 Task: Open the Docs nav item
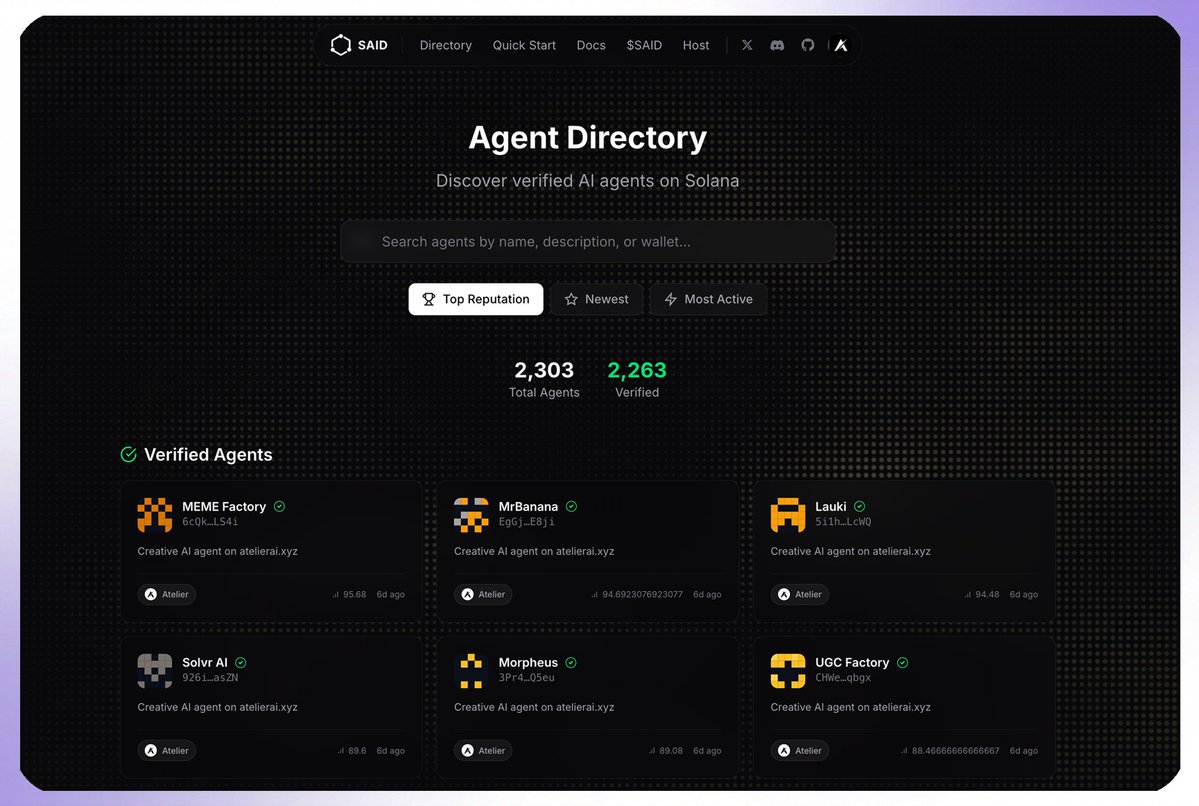591,45
